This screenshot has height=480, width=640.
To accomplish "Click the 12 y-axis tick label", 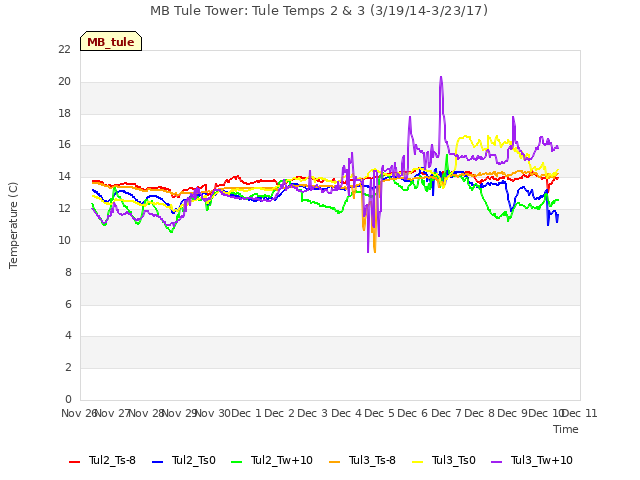I will [x=64, y=208].
